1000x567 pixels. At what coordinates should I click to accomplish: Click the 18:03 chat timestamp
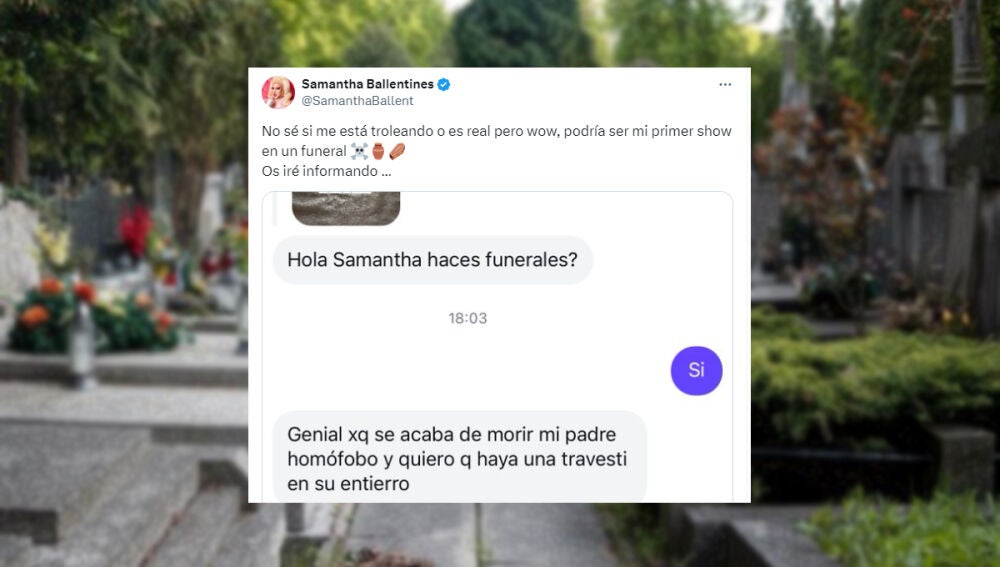[467, 318]
